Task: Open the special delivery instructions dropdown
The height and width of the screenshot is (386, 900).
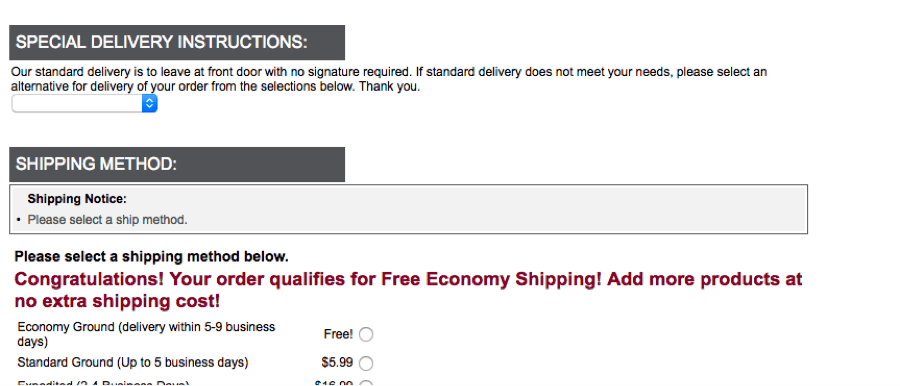Action: pyautogui.click(x=84, y=103)
